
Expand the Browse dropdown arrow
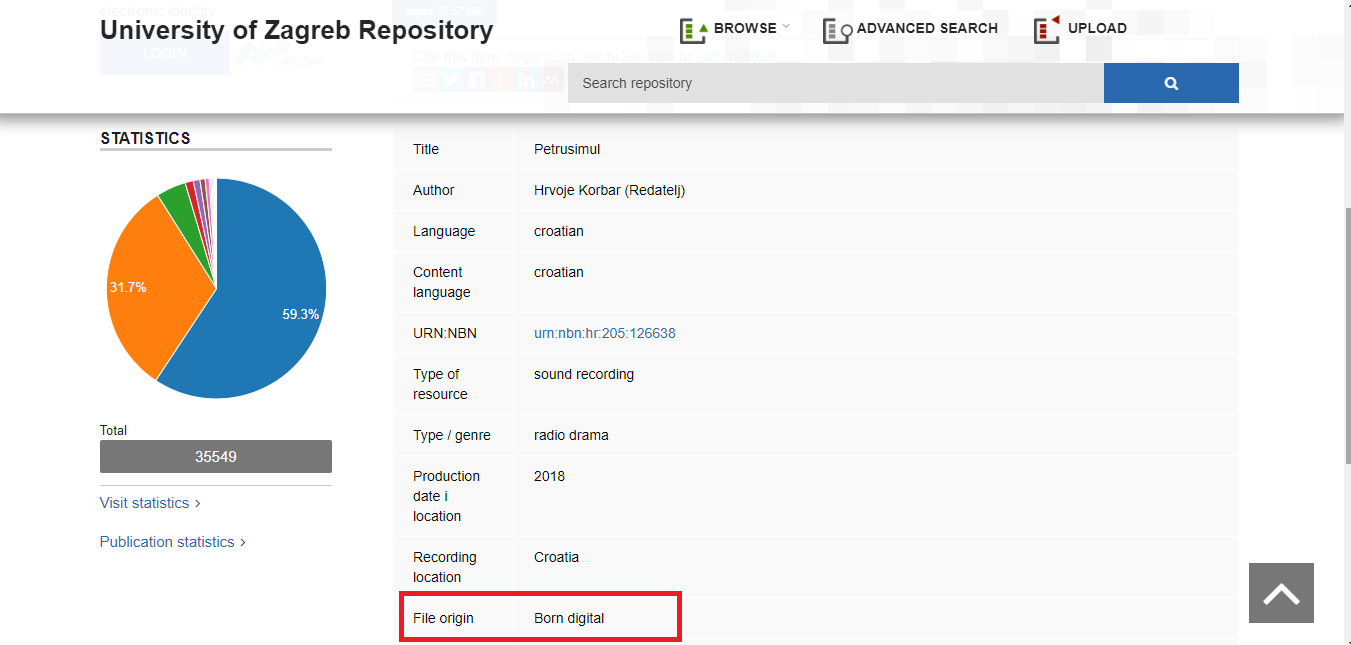click(786, 27)
